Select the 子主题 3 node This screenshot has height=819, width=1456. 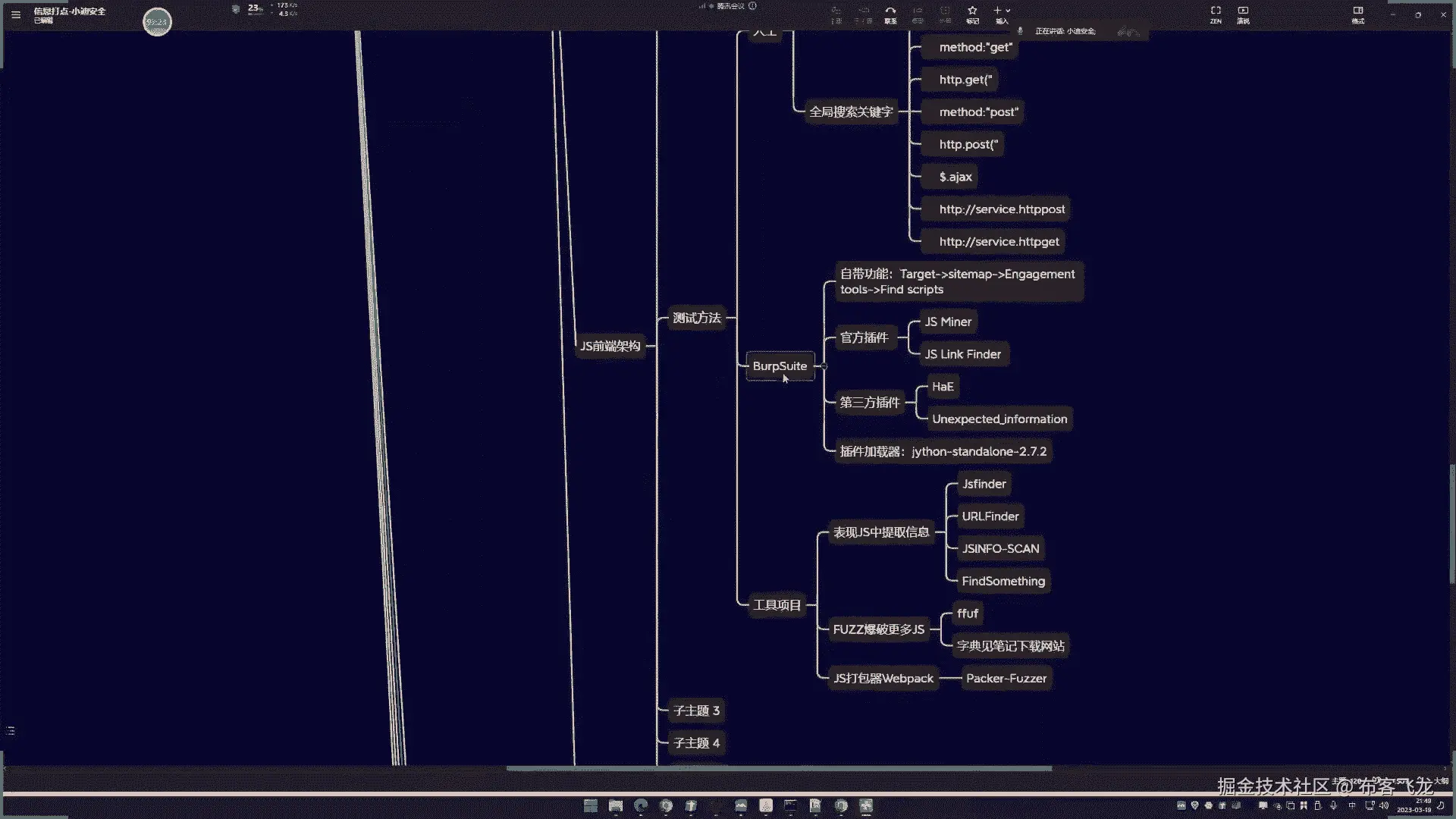click(696, 711)
